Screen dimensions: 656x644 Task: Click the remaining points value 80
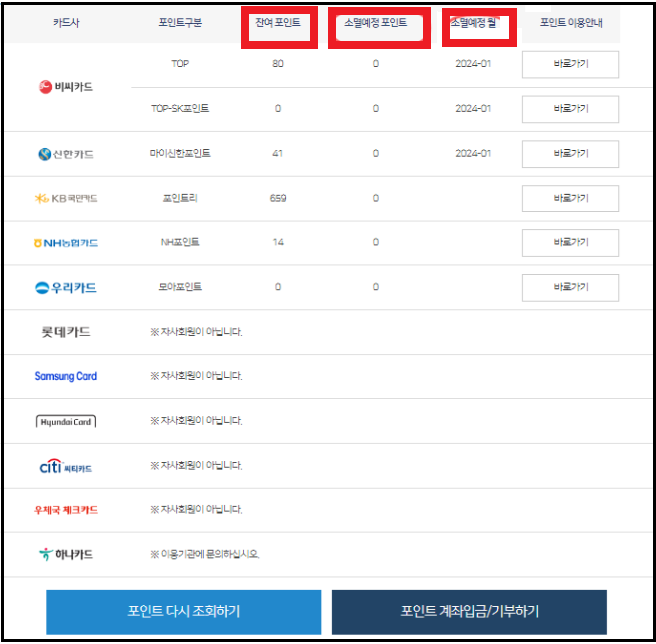pos(278,64)
